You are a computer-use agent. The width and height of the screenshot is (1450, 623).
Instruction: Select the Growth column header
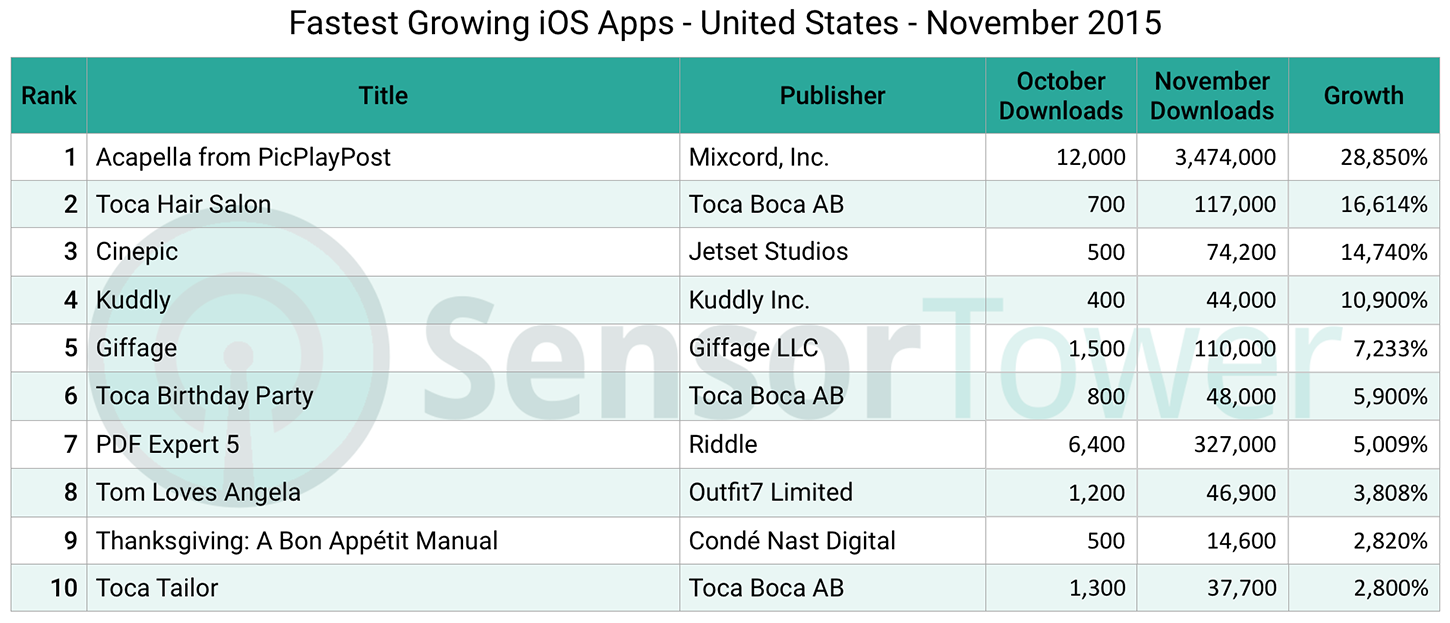pos(1363,96)
